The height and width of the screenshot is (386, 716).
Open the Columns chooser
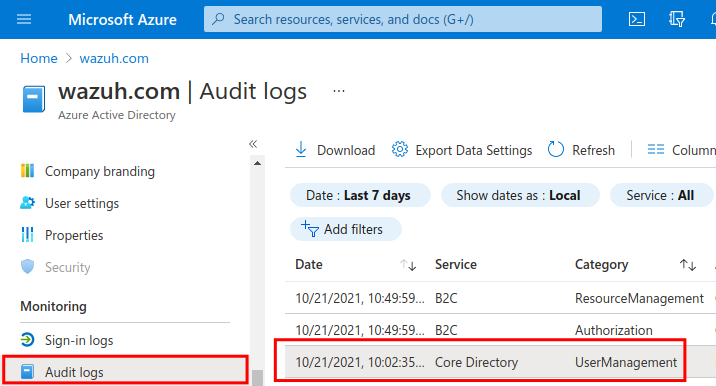(x=681, y=150)
